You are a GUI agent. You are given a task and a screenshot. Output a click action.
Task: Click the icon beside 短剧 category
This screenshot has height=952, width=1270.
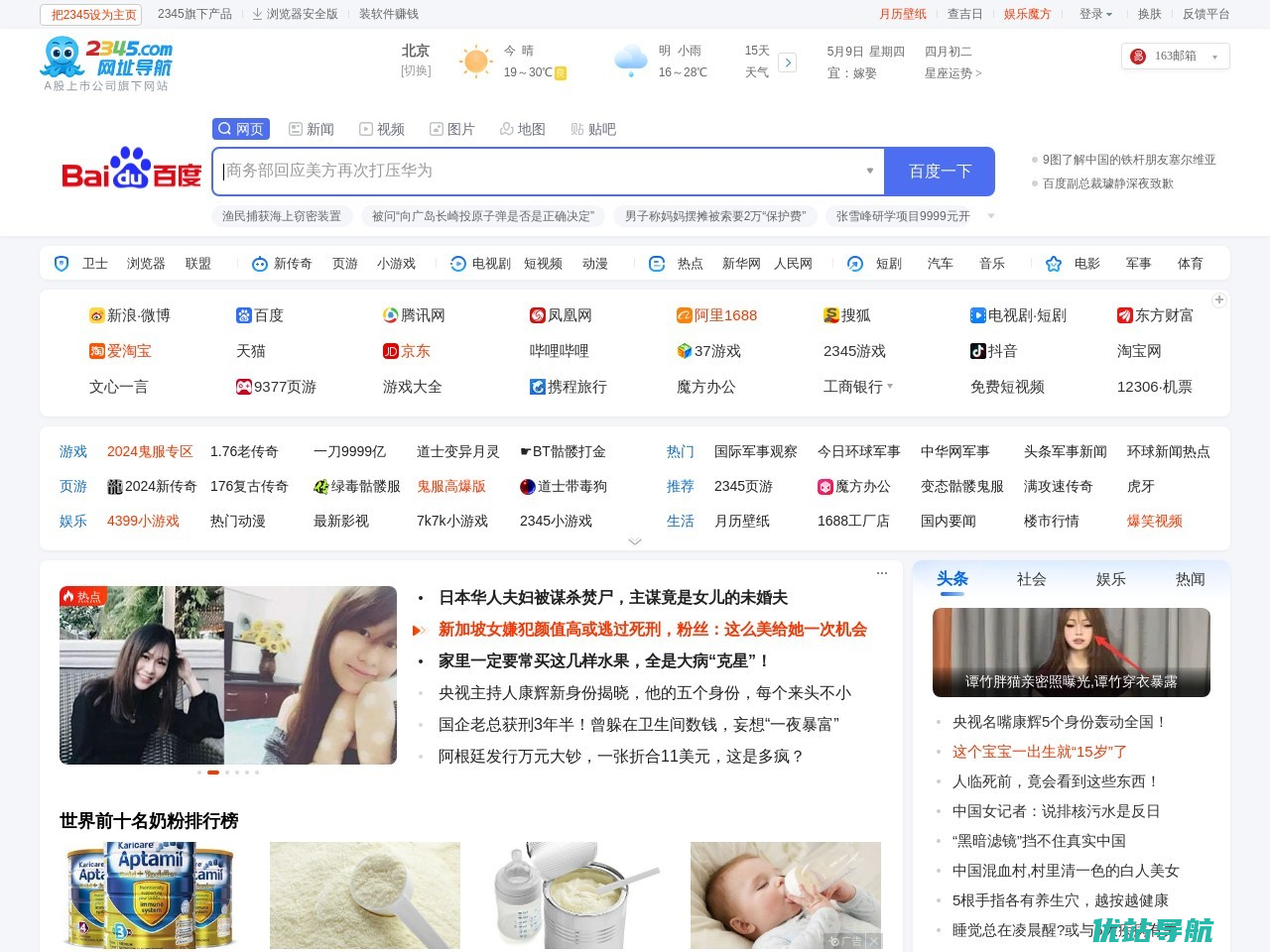(x=855, y=264)
